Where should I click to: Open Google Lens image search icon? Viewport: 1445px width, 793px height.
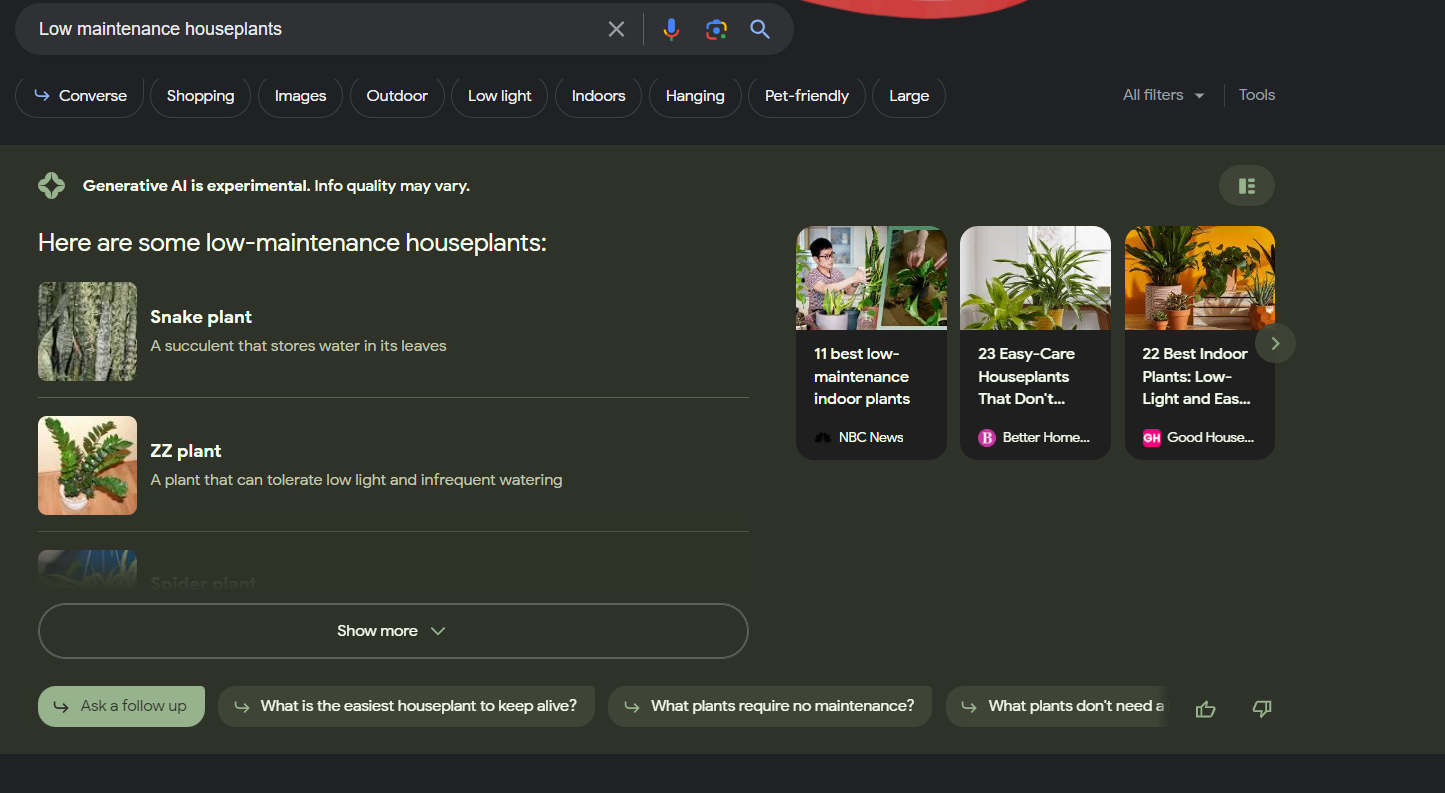click(716, 29)
